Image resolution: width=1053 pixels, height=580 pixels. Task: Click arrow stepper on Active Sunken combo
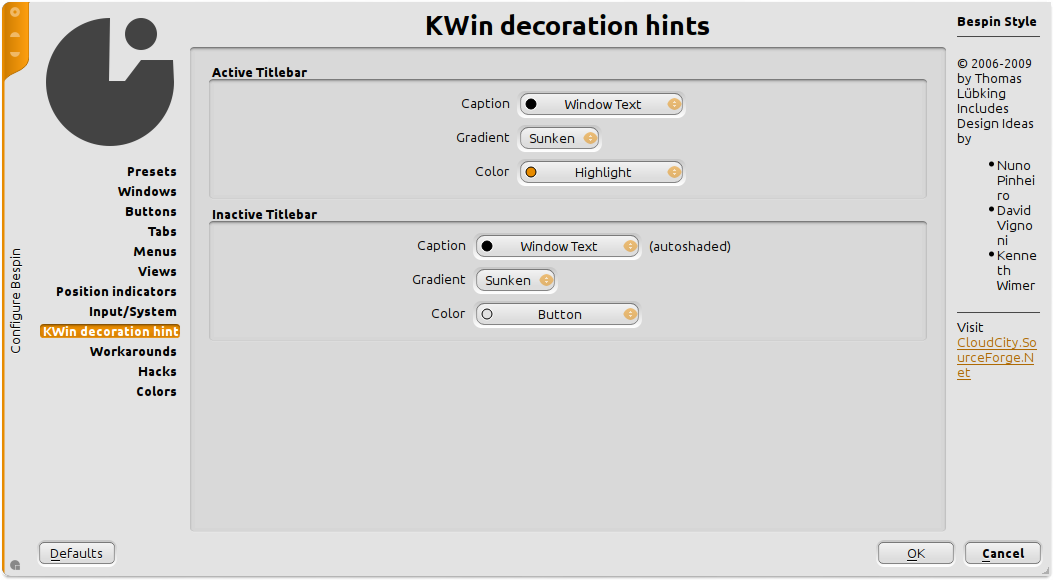coord(590,138)
